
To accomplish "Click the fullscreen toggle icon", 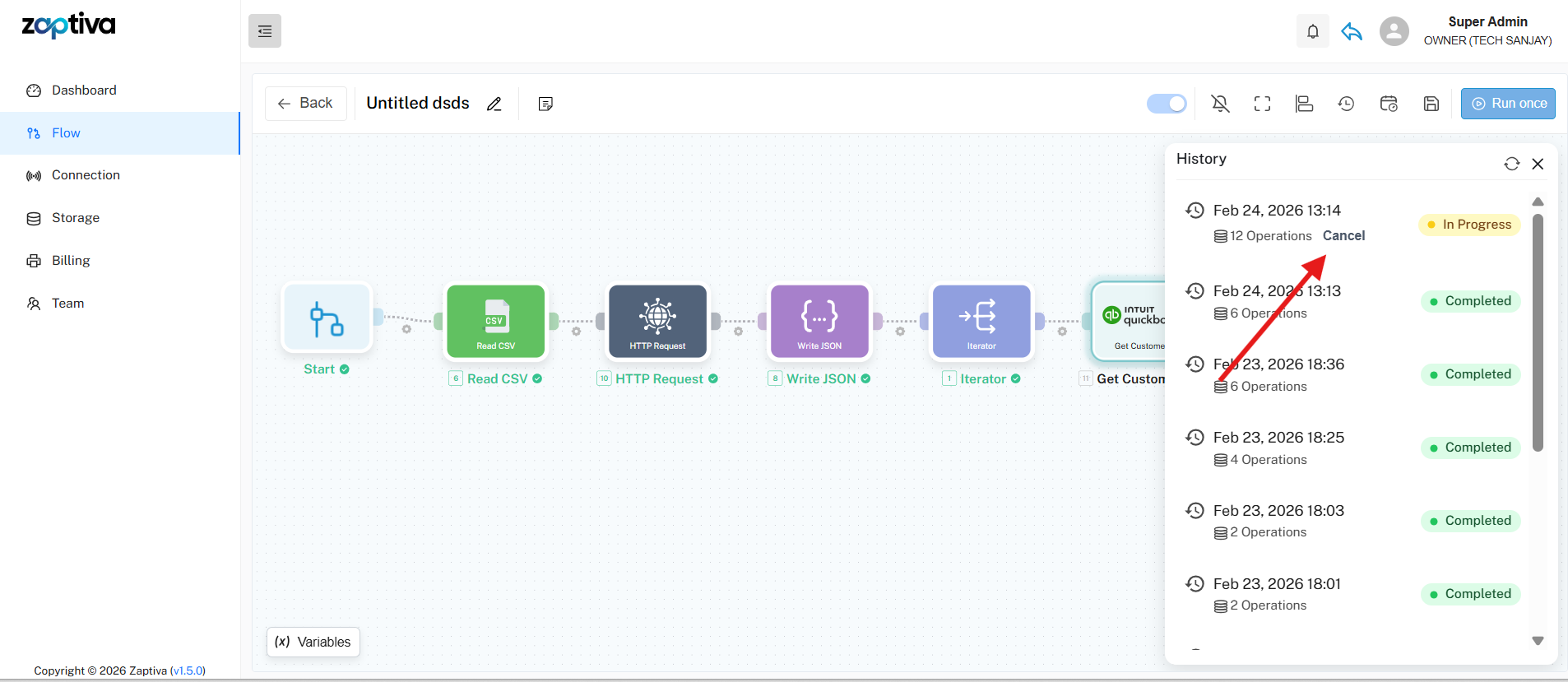I will [1262, 104].
